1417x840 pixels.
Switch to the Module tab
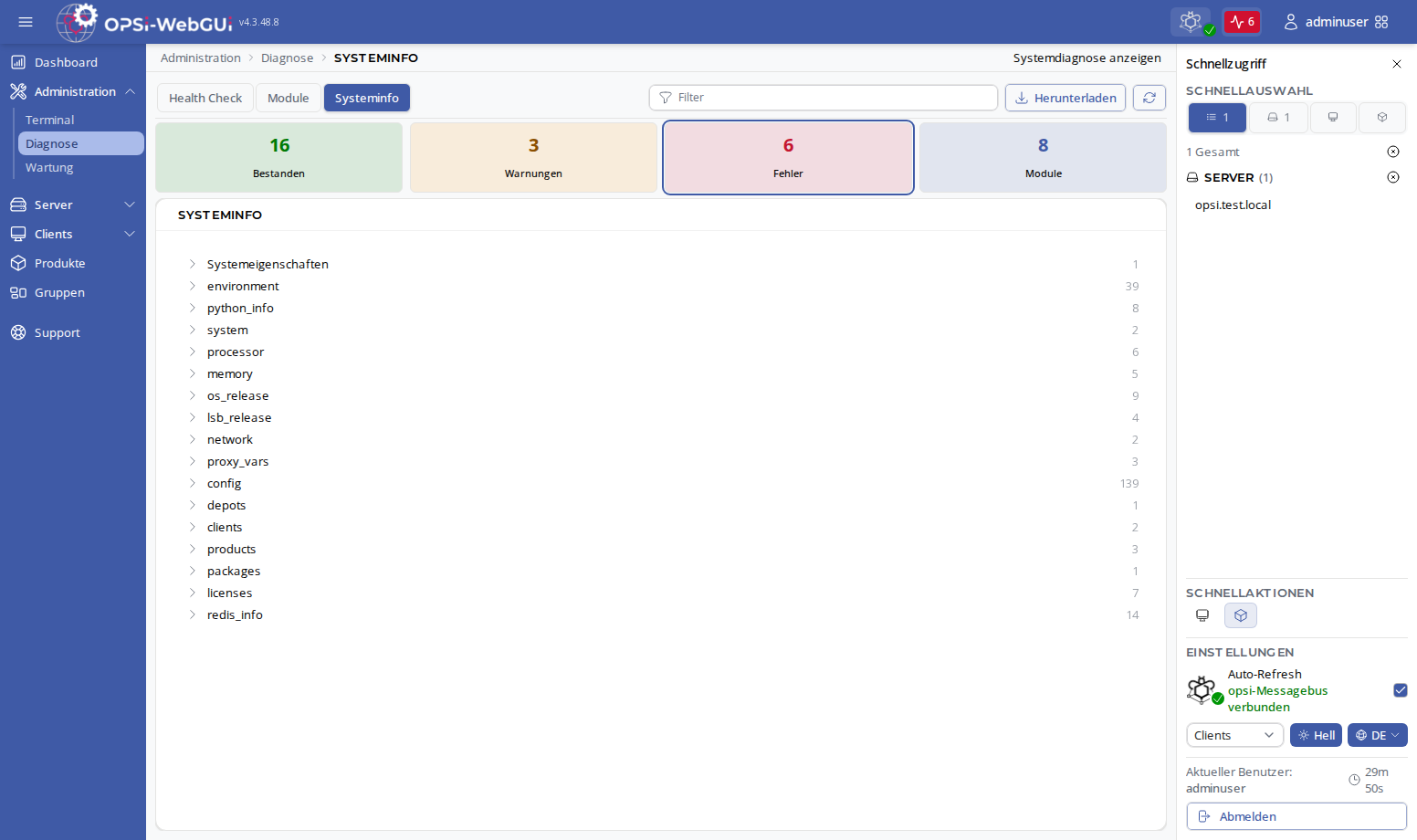(x=288, y=98)
